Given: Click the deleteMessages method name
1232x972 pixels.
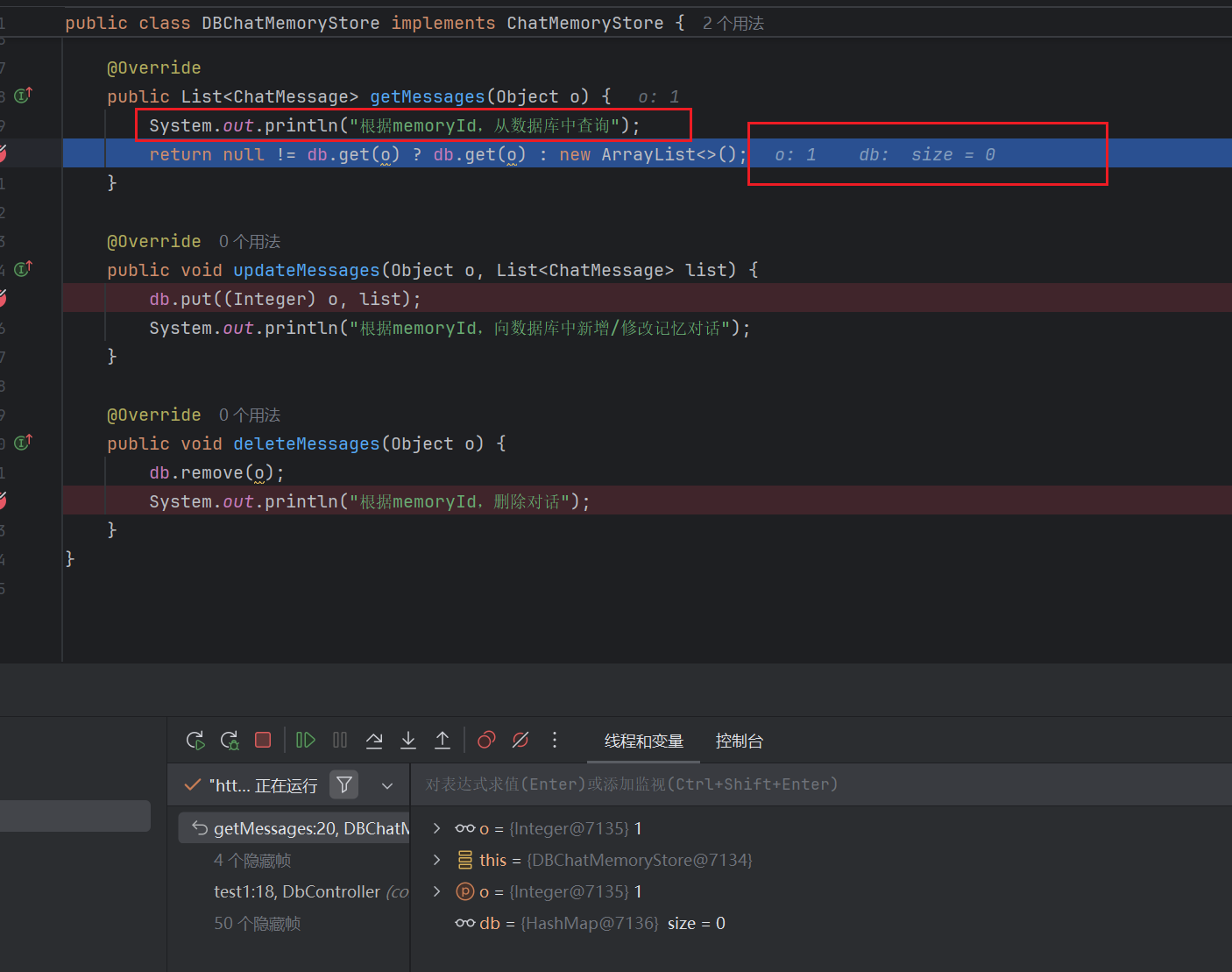Looking at the screenshot, I should coord(307,443).
